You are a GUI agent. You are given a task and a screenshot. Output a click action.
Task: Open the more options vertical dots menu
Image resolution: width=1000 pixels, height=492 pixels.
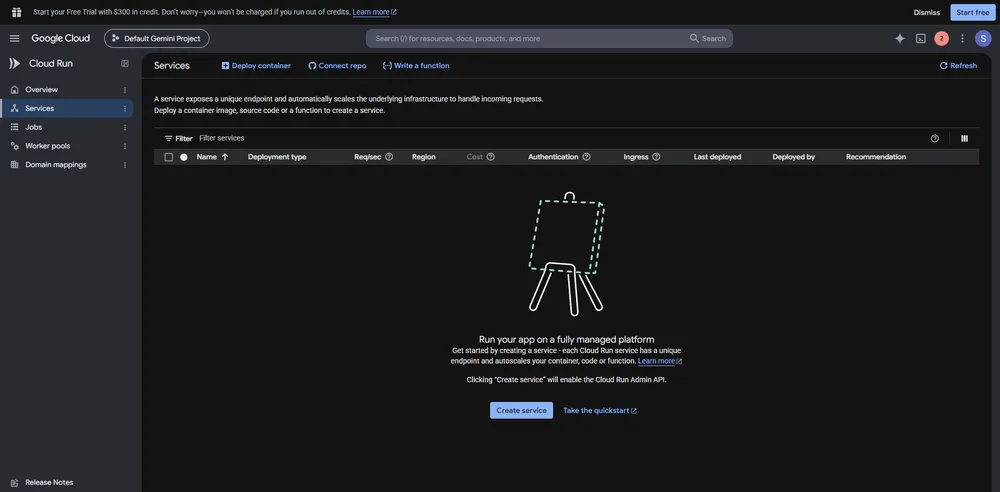tap(962, 38)
